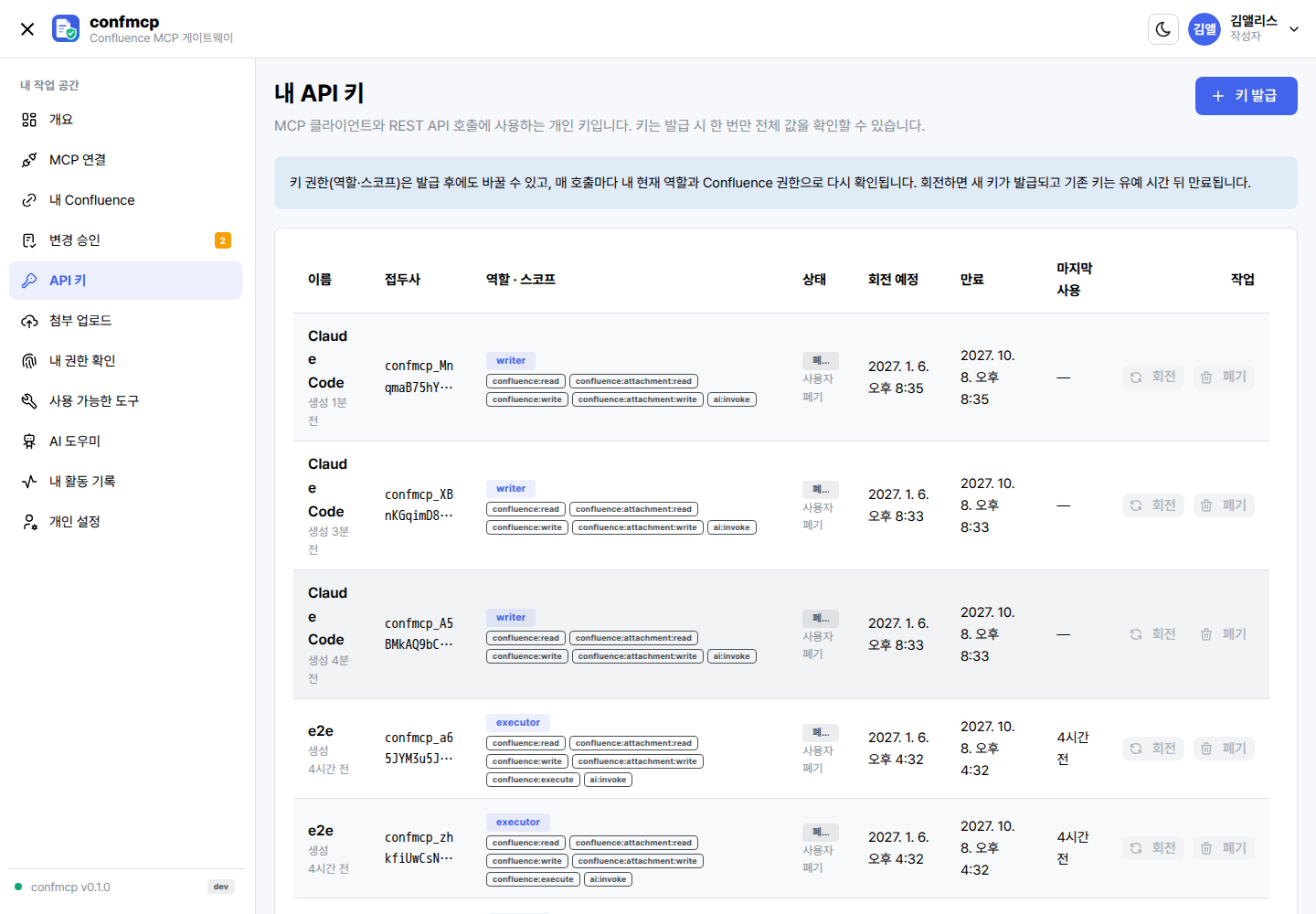Click the MCP 연결 plug icon
This screenshot has width=1316, height=914.
(29, 160)
